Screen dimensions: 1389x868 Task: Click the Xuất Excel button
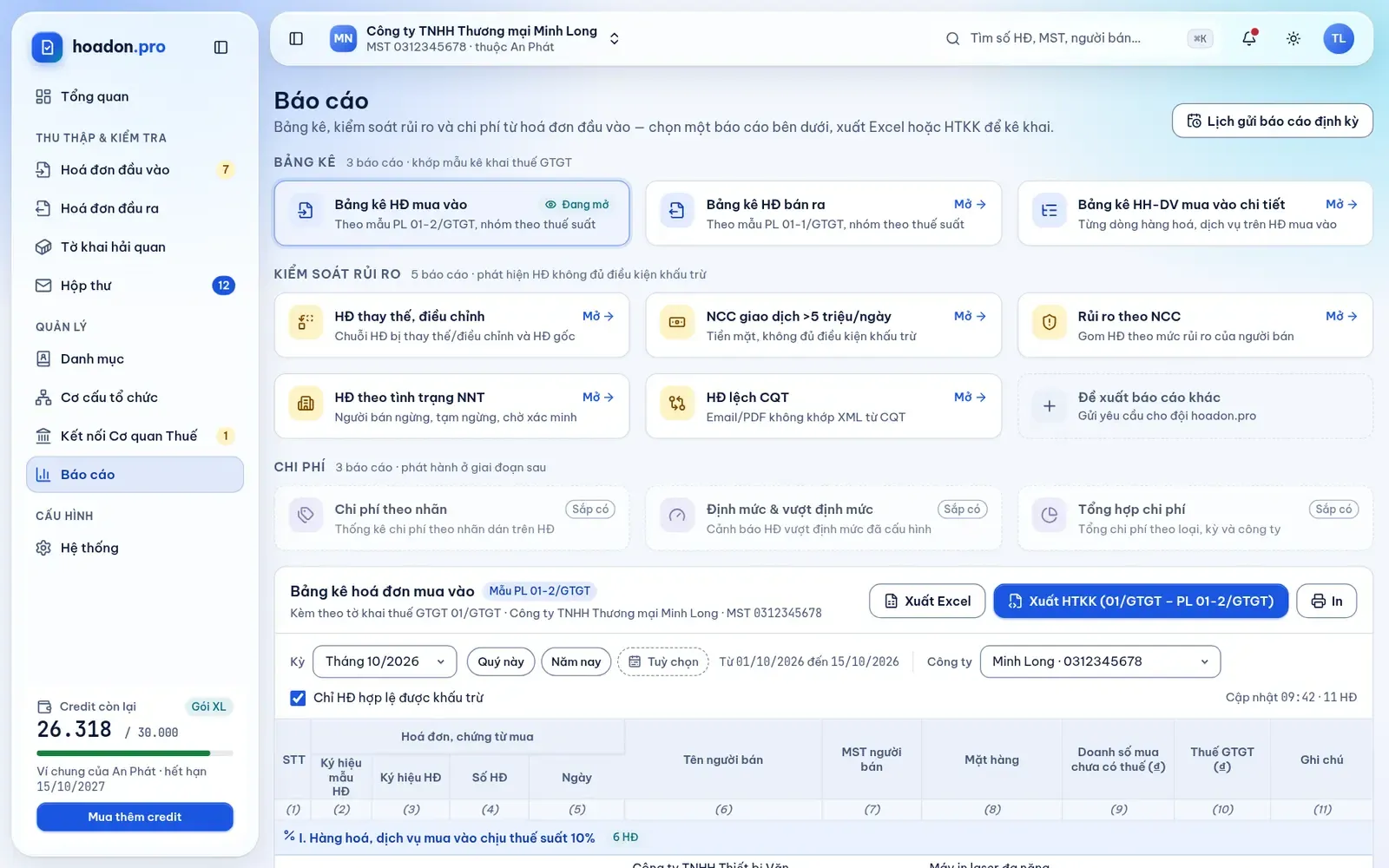[x=927, y=601]
